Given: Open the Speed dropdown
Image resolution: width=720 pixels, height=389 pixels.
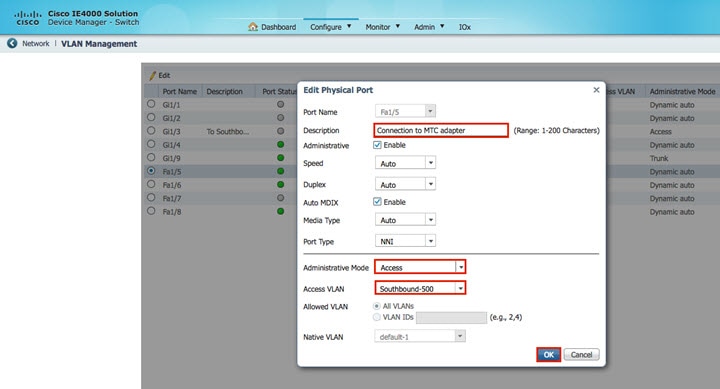Looking at the screenshot, I should point(405,163).
